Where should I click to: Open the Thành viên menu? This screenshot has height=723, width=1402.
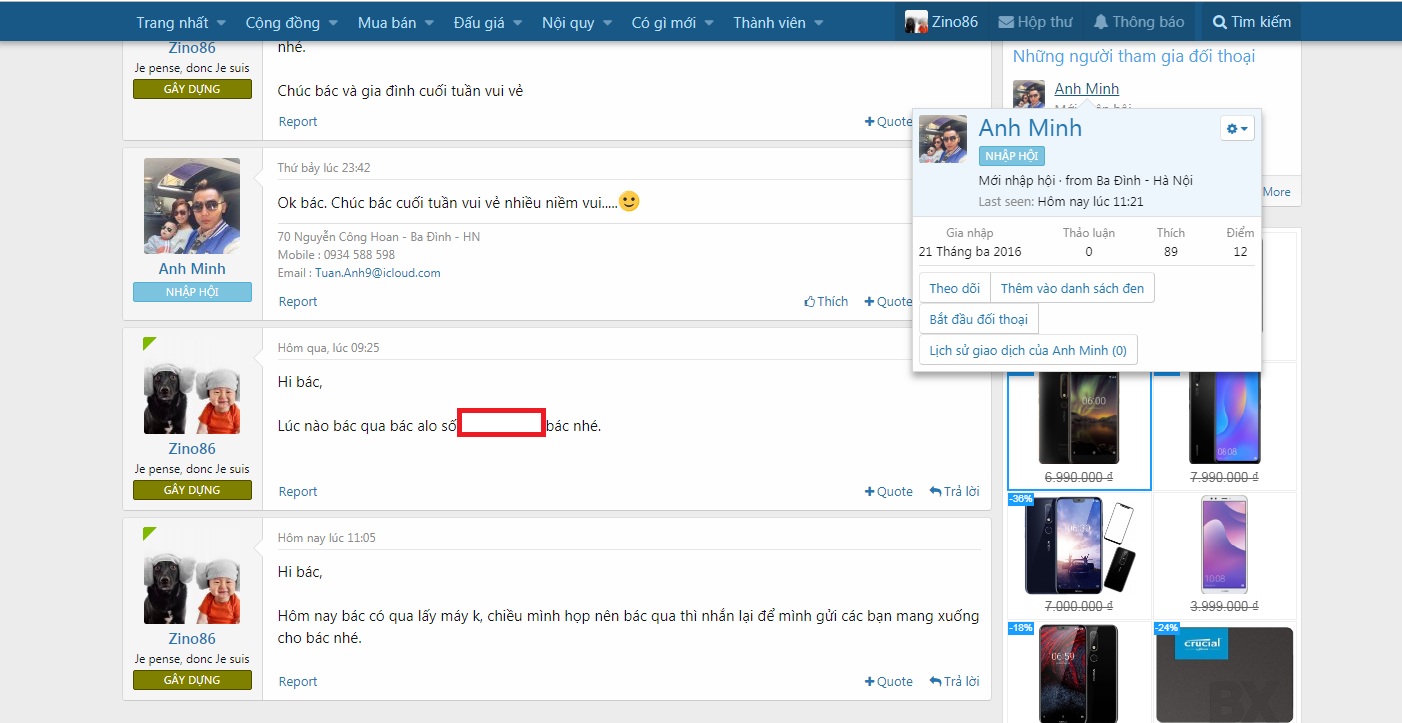click(x=777, y=22)
